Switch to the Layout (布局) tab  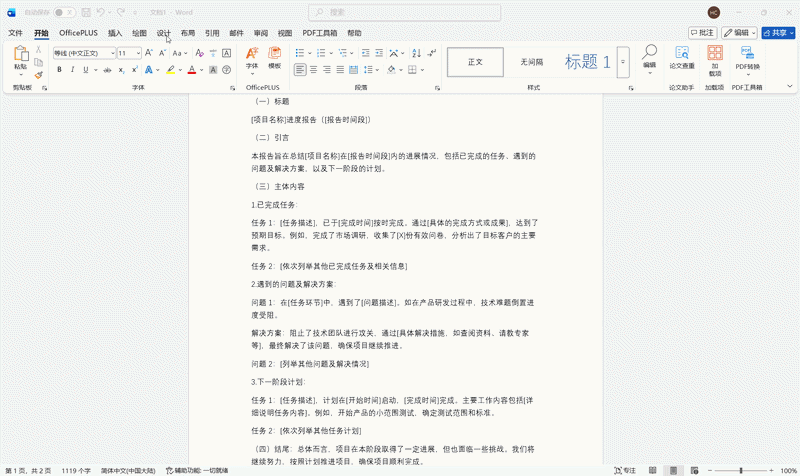point(188,33)
